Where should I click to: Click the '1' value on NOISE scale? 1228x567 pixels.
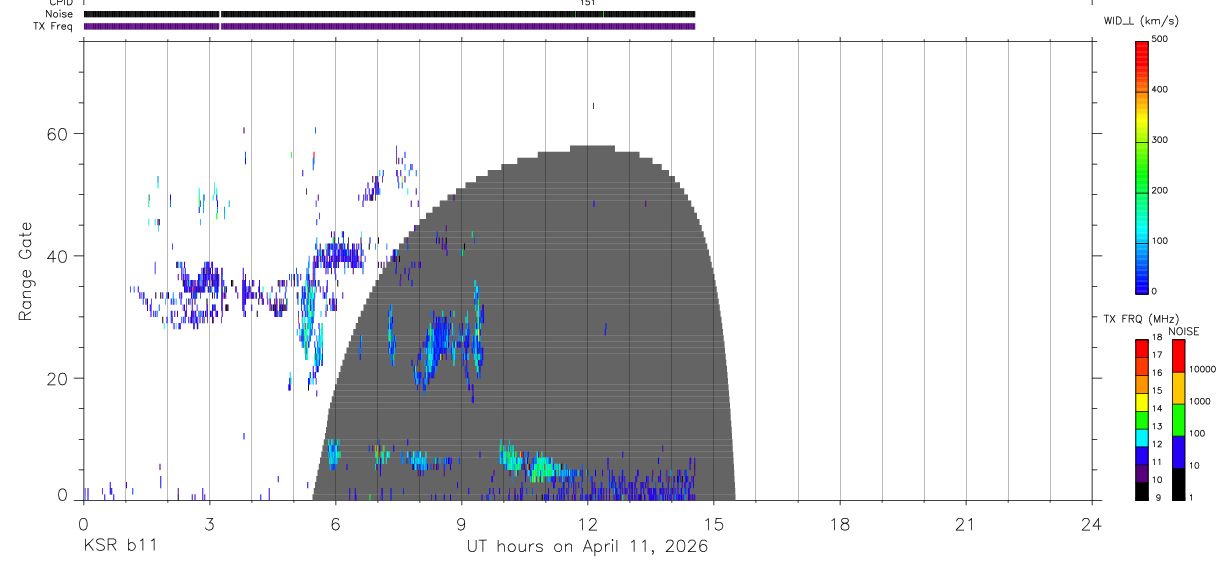[1191, 497]
